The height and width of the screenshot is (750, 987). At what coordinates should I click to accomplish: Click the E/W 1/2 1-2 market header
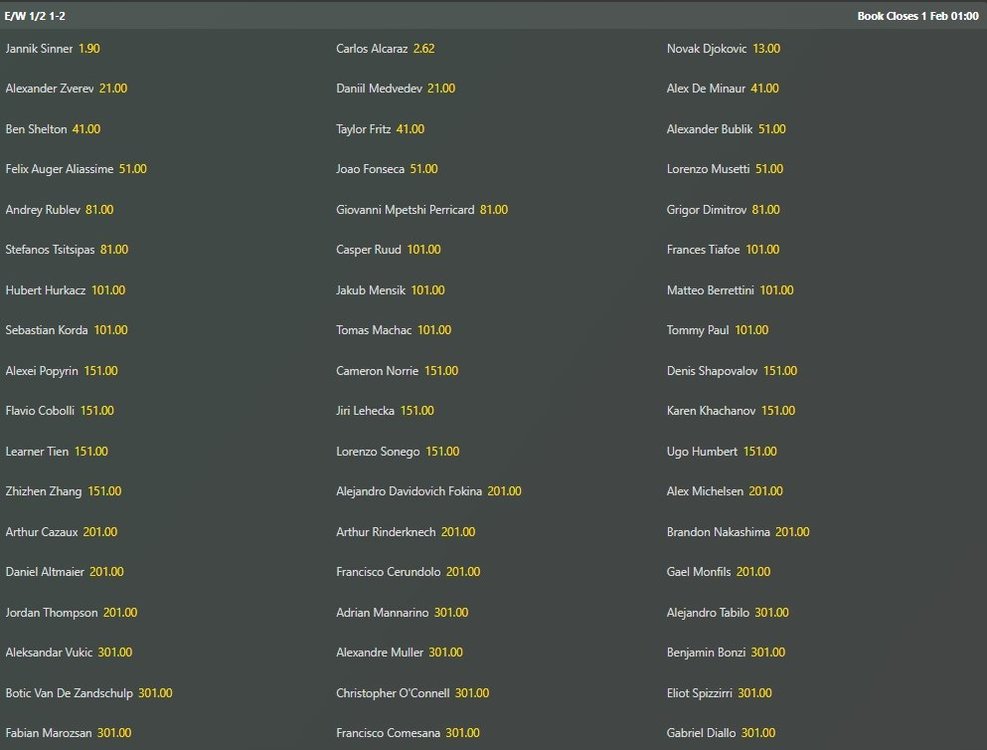tap(36, 16)
